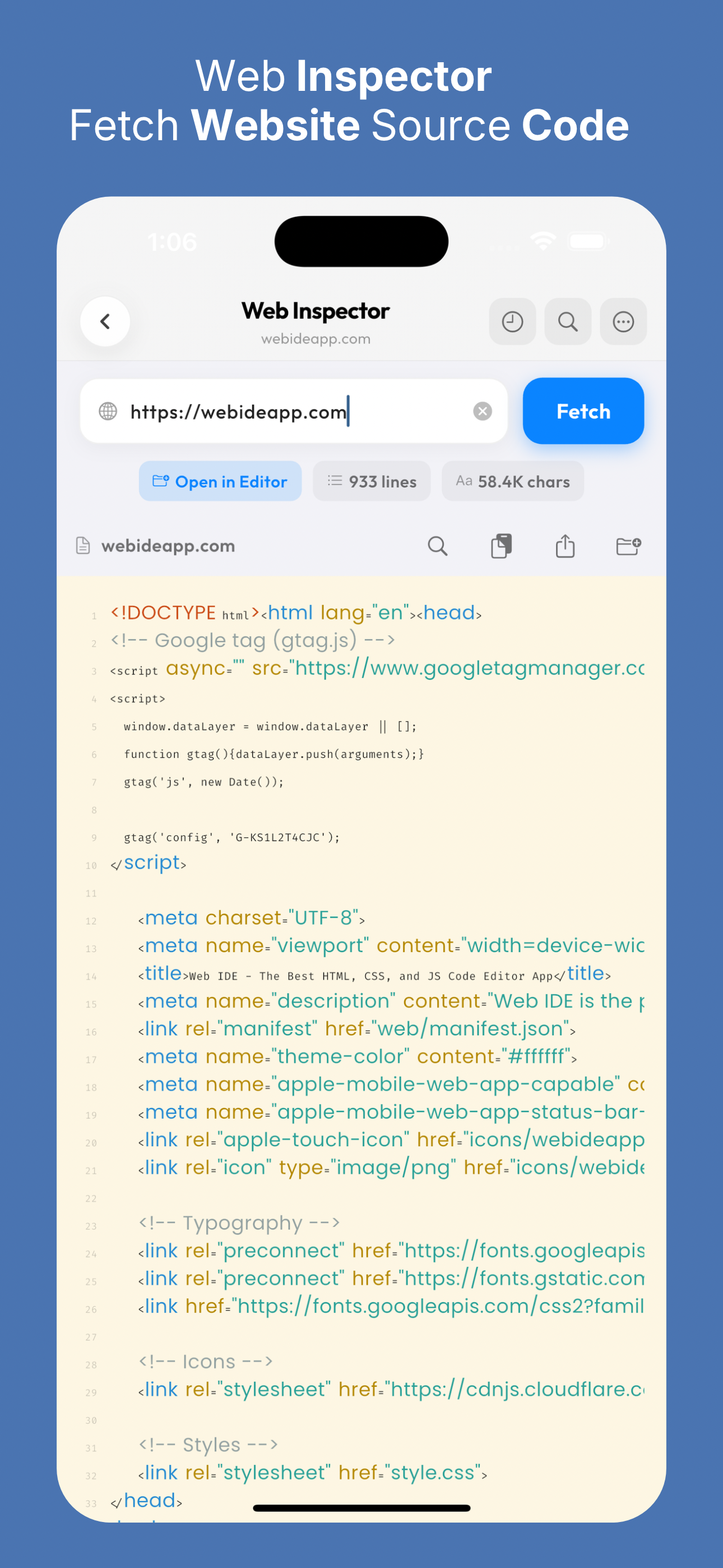Click the Web Inspector title
Viewport: 723px width, 1568px height.
click(315, 311)
